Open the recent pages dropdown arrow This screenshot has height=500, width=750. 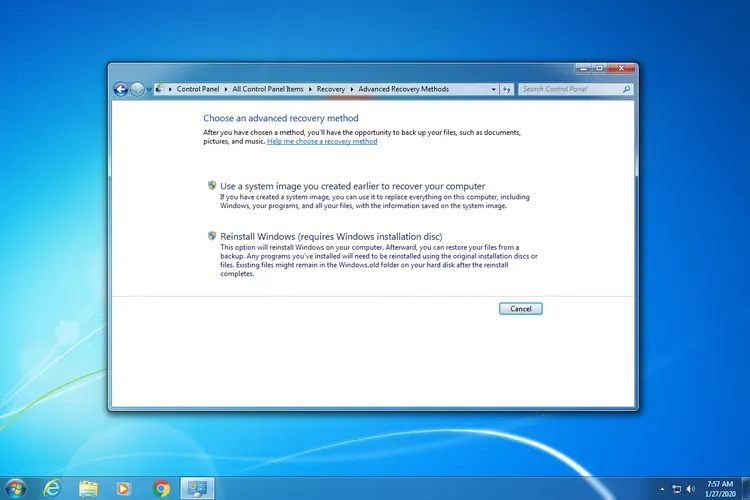[x=149, y=89]
